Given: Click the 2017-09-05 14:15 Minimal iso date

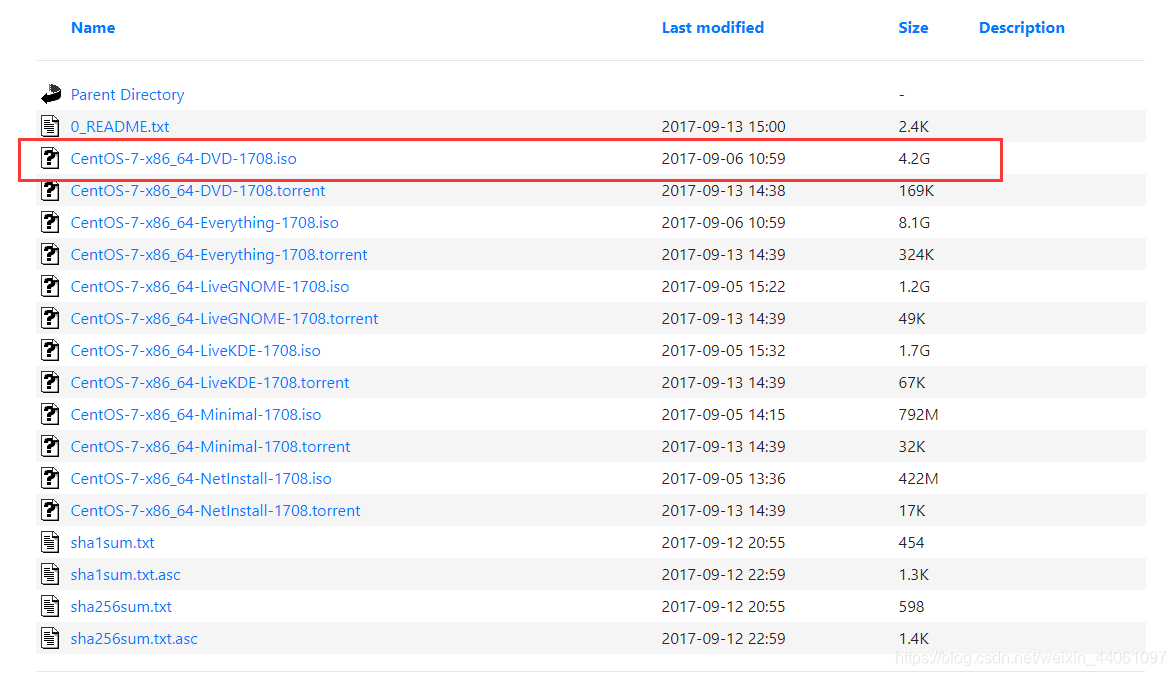Looking at the screenshot, I should click(x=724, y=415).
